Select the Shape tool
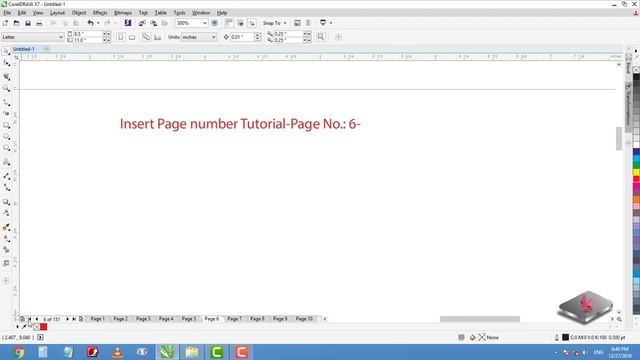 pos(6,63)
